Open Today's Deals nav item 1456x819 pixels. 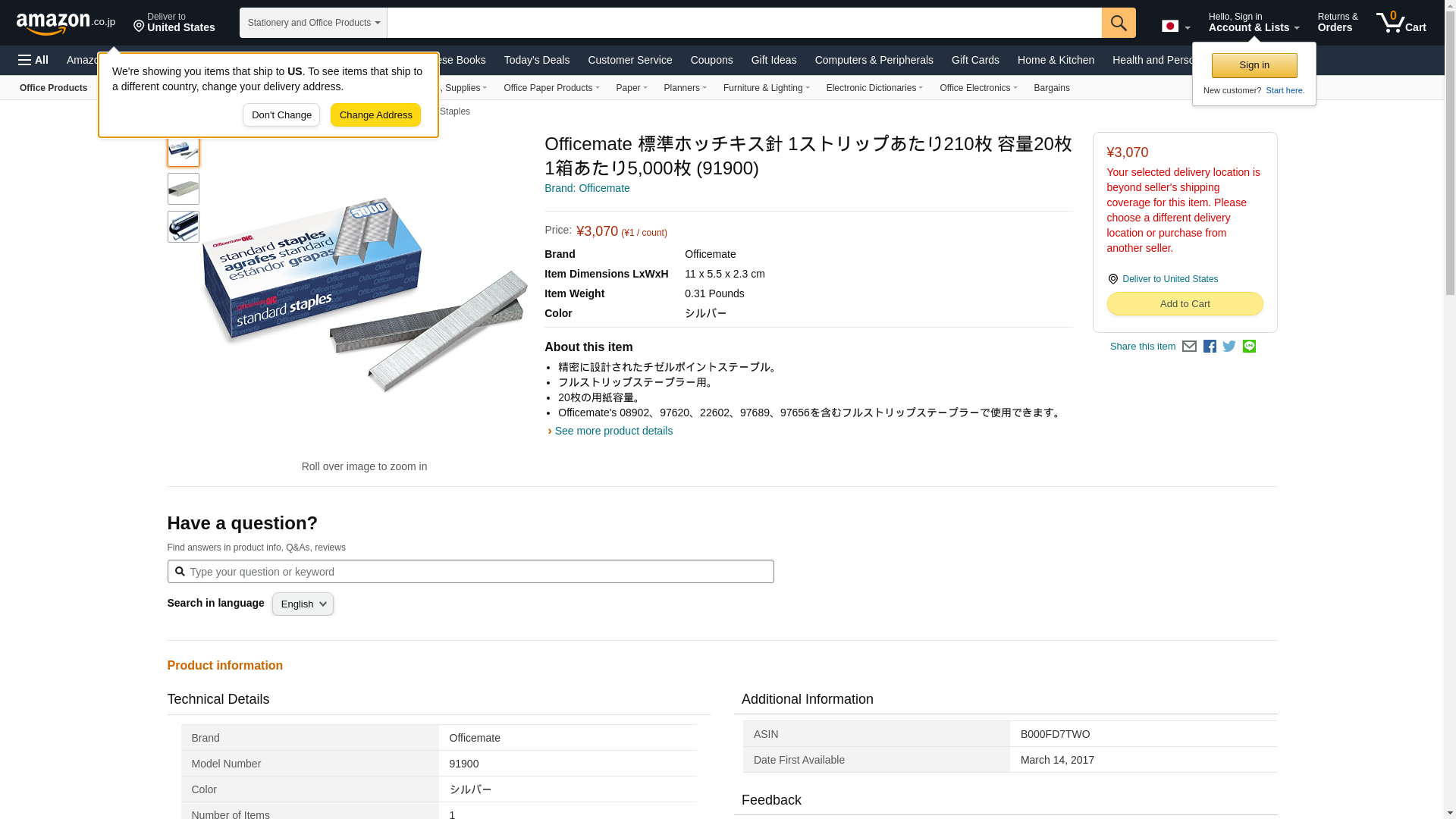536,60
